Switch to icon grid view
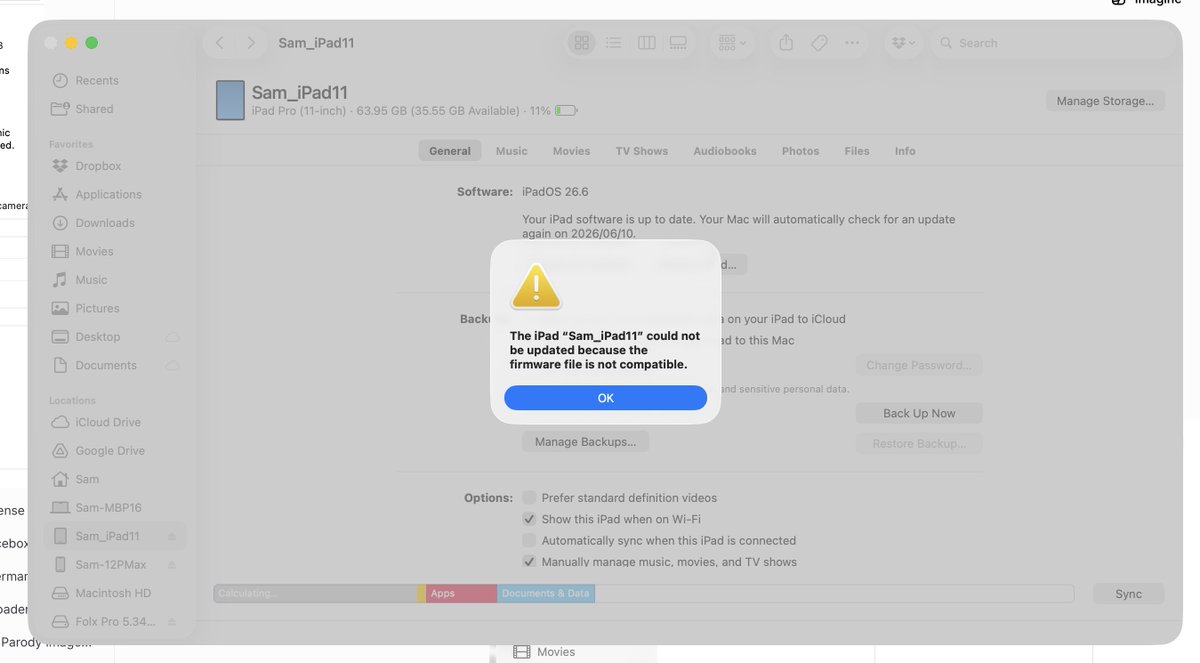Viewport: 1200px width, 663px height. 581,43
